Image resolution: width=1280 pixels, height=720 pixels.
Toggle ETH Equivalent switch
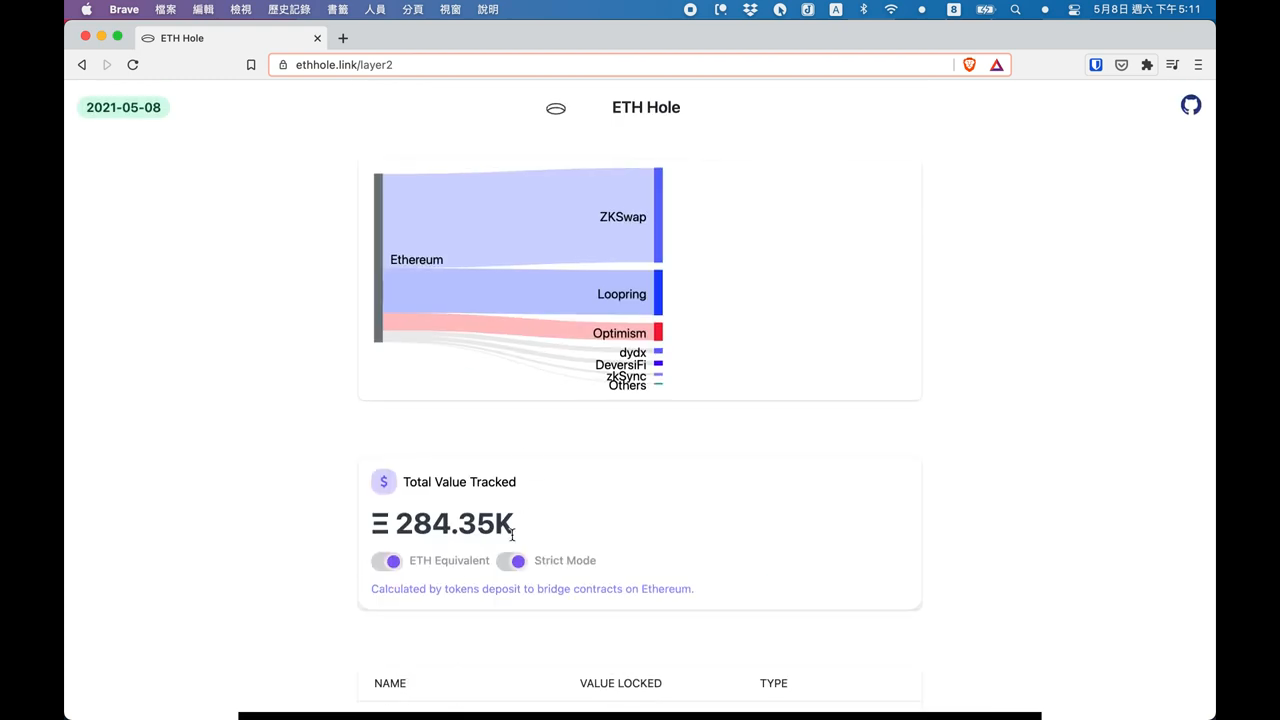pyautogui.click(x=386, y=561)
